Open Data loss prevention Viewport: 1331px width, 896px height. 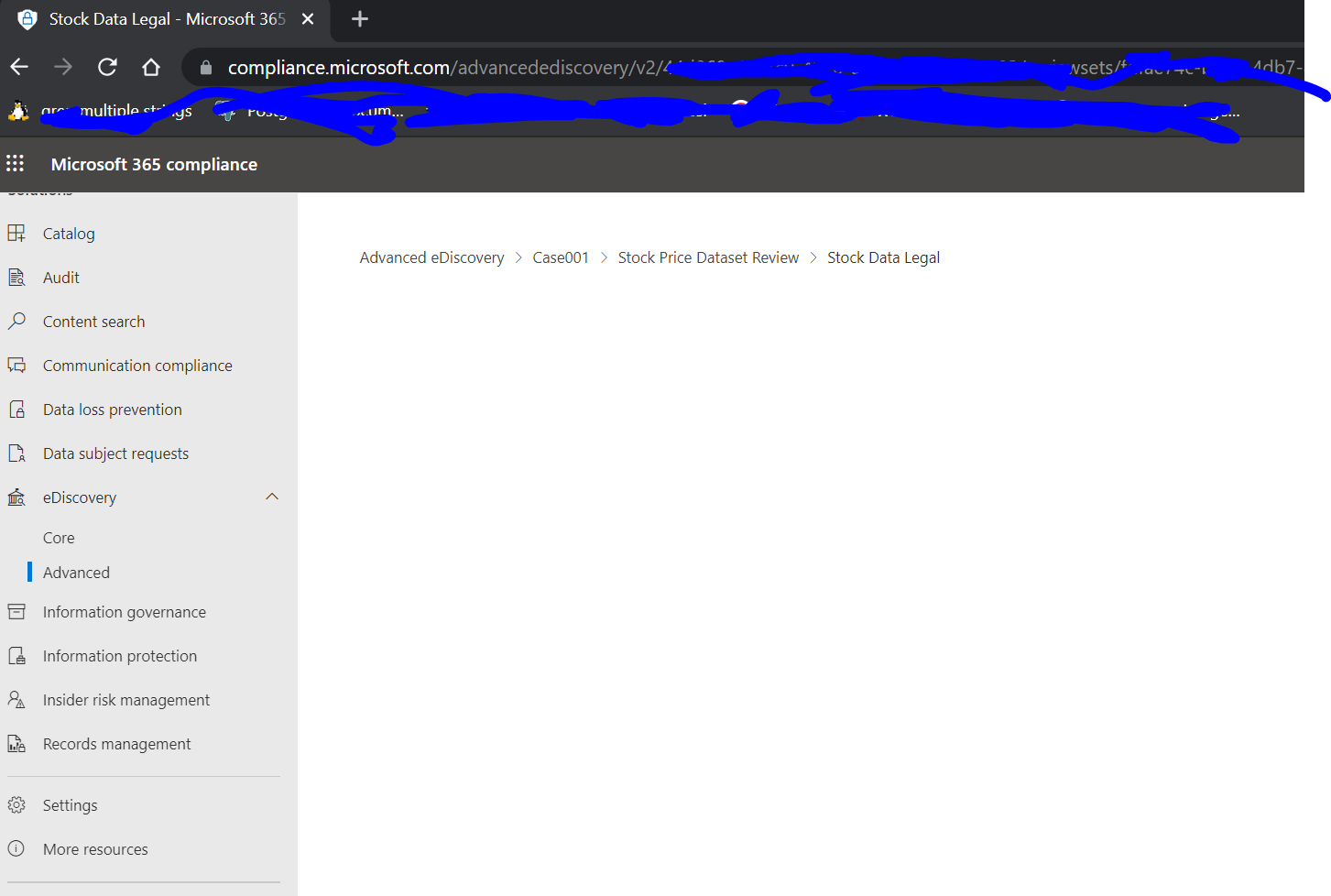click(x=113, y=409)
